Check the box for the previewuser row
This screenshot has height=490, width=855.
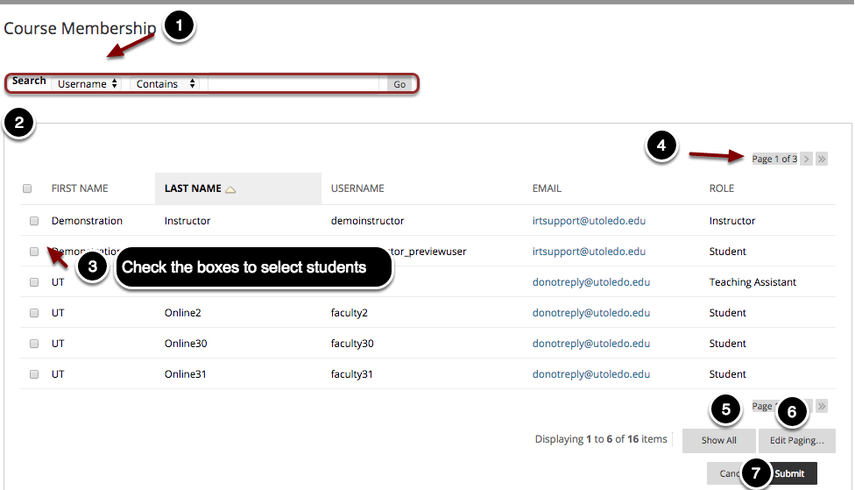[34, 251]
